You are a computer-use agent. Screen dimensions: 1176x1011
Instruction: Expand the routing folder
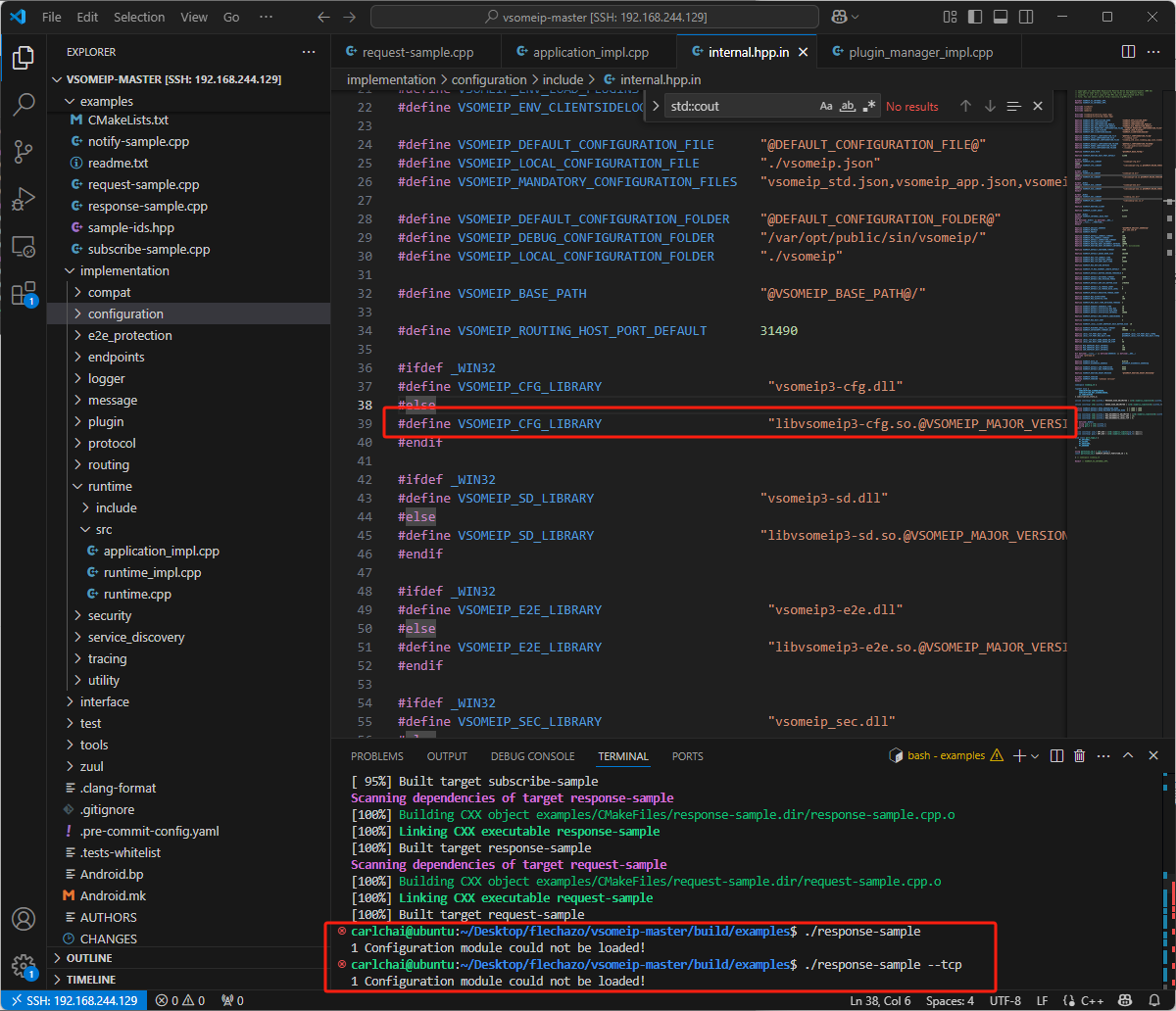click(108, 464)
